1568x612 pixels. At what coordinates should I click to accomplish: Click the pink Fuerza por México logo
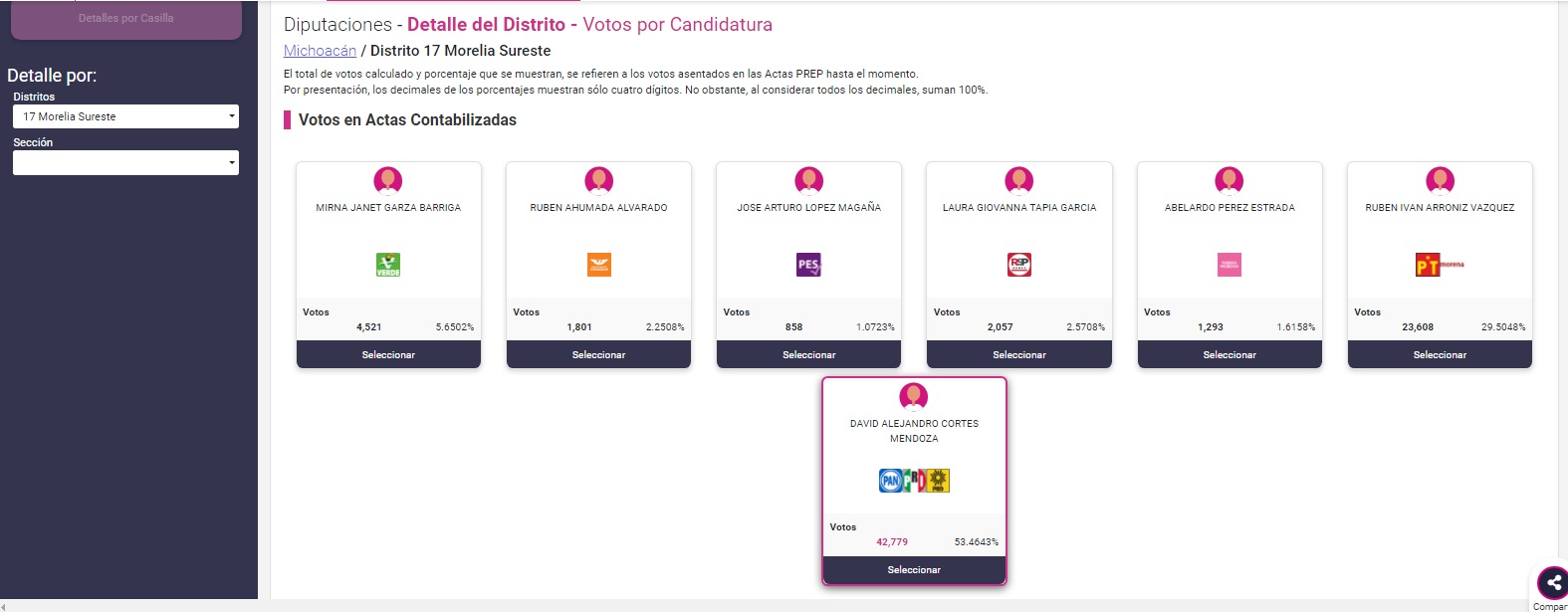pos(1230,265)
